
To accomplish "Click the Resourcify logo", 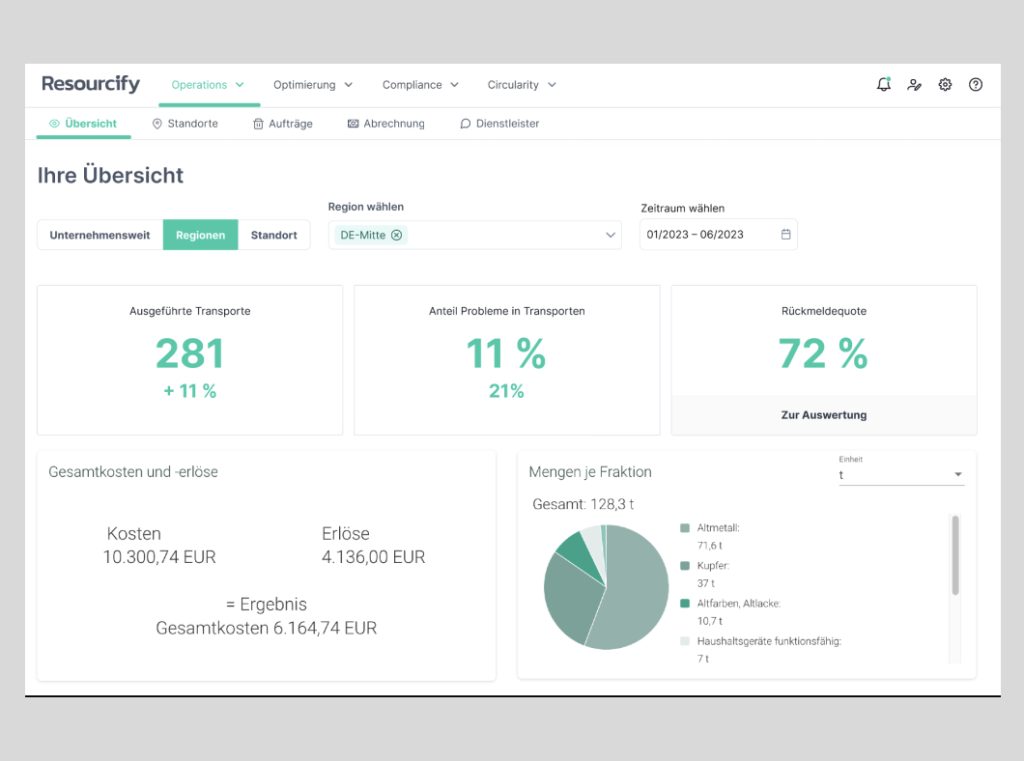I will point(91,85).
